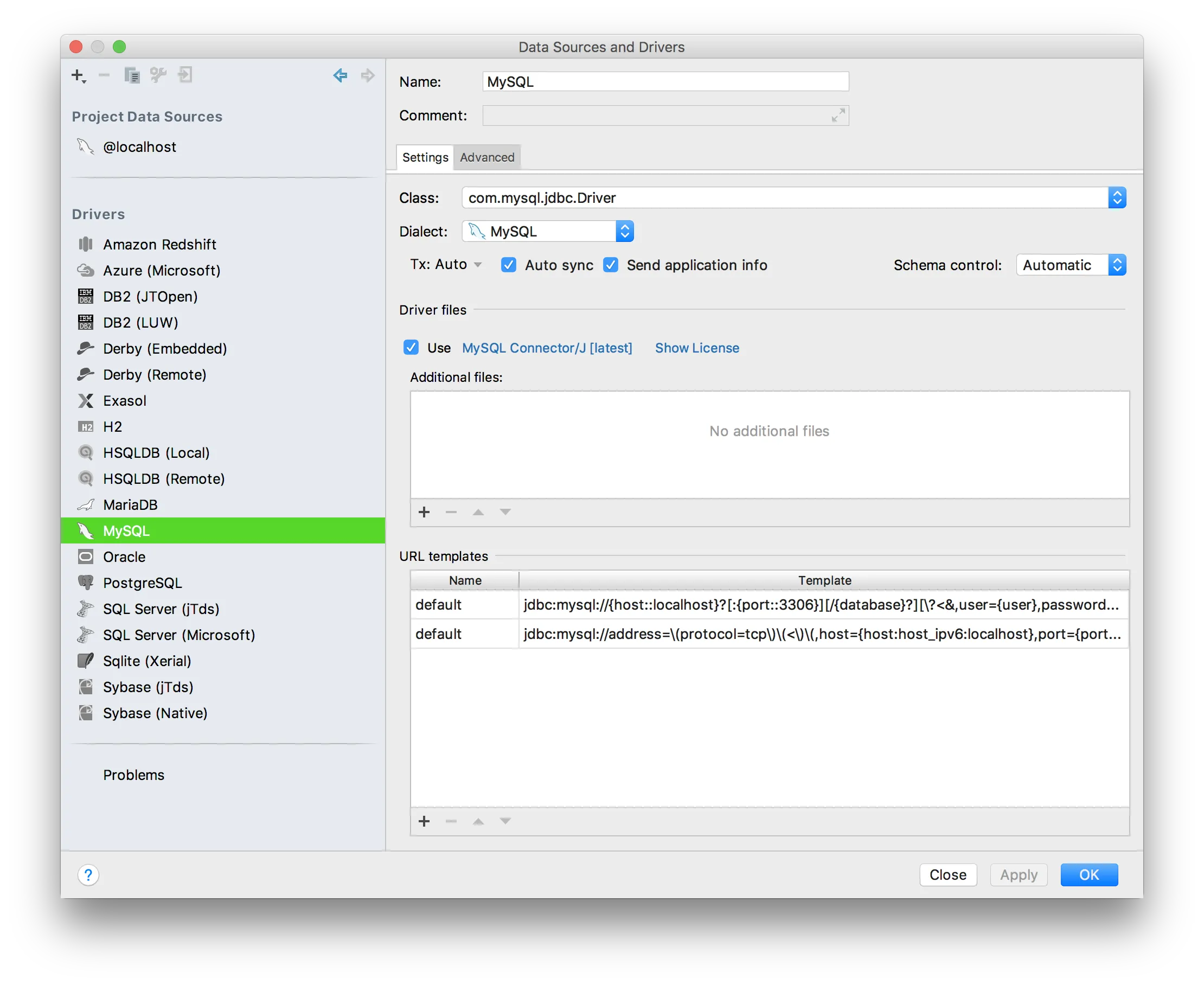The width and height of the screenshot is (1204, 985).
Task: Switch to the Advanced tab
Action: (487, 157)
